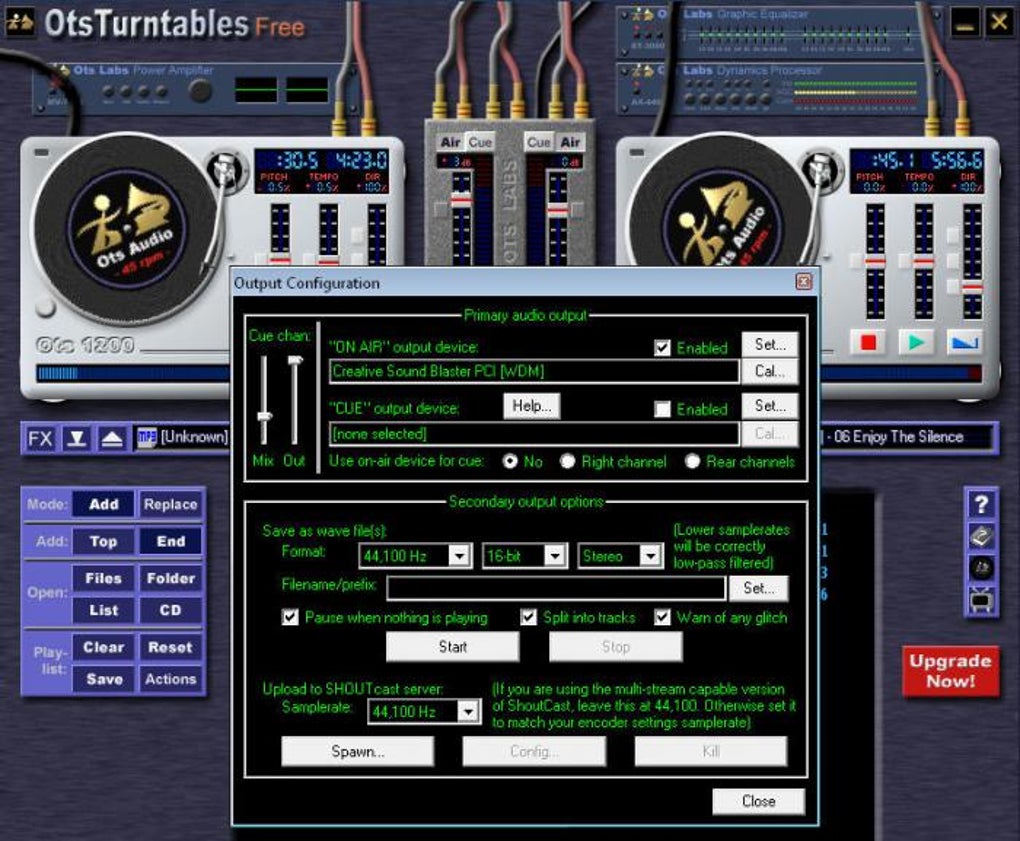Close the Output Configuration dialog via X
This screenshot has height=841, width=1020.
tap(804, 282)
